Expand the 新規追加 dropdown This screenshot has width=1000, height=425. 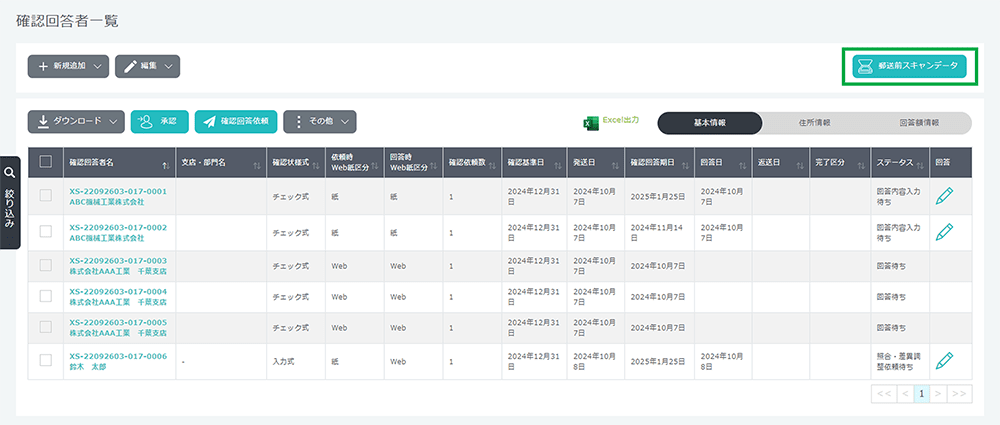click(68, 67)
